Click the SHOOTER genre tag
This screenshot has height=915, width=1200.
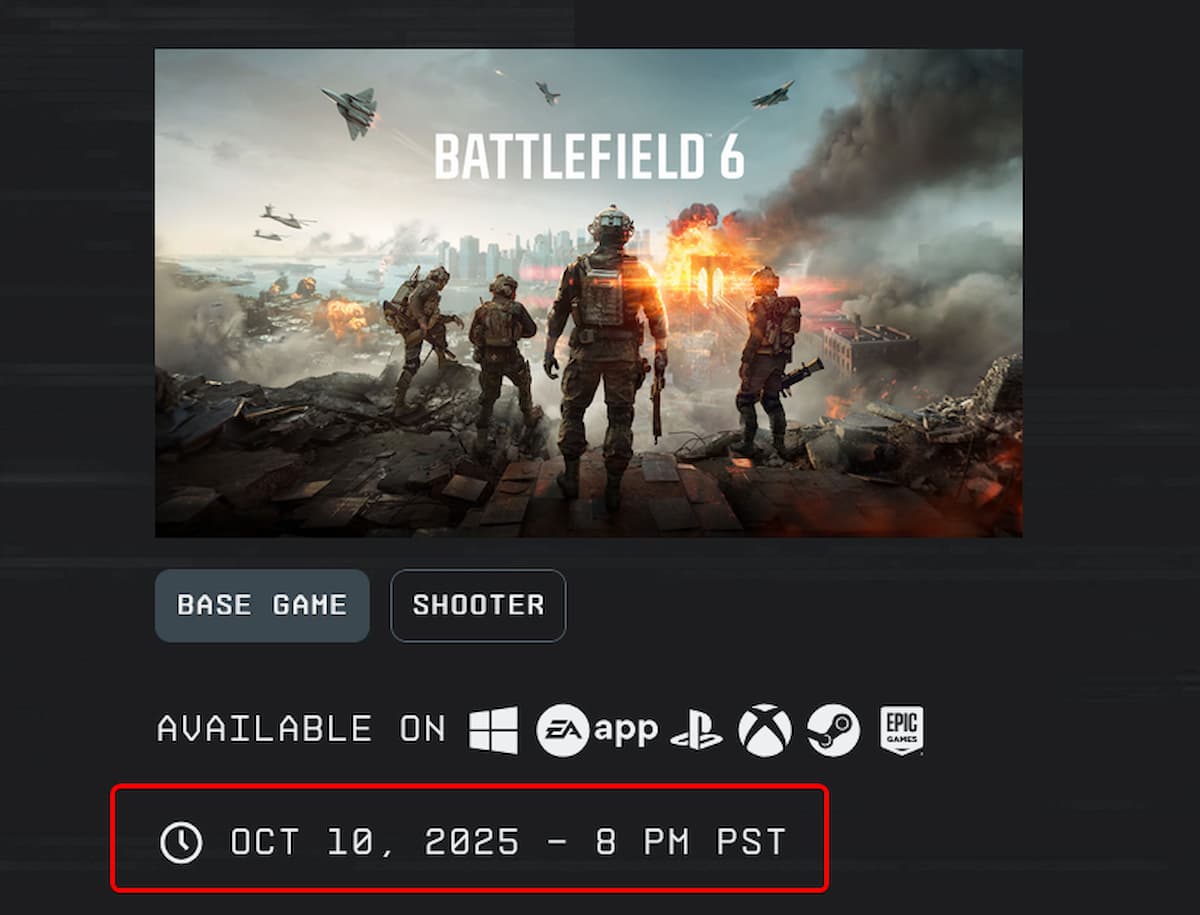(x=478, y=605)
